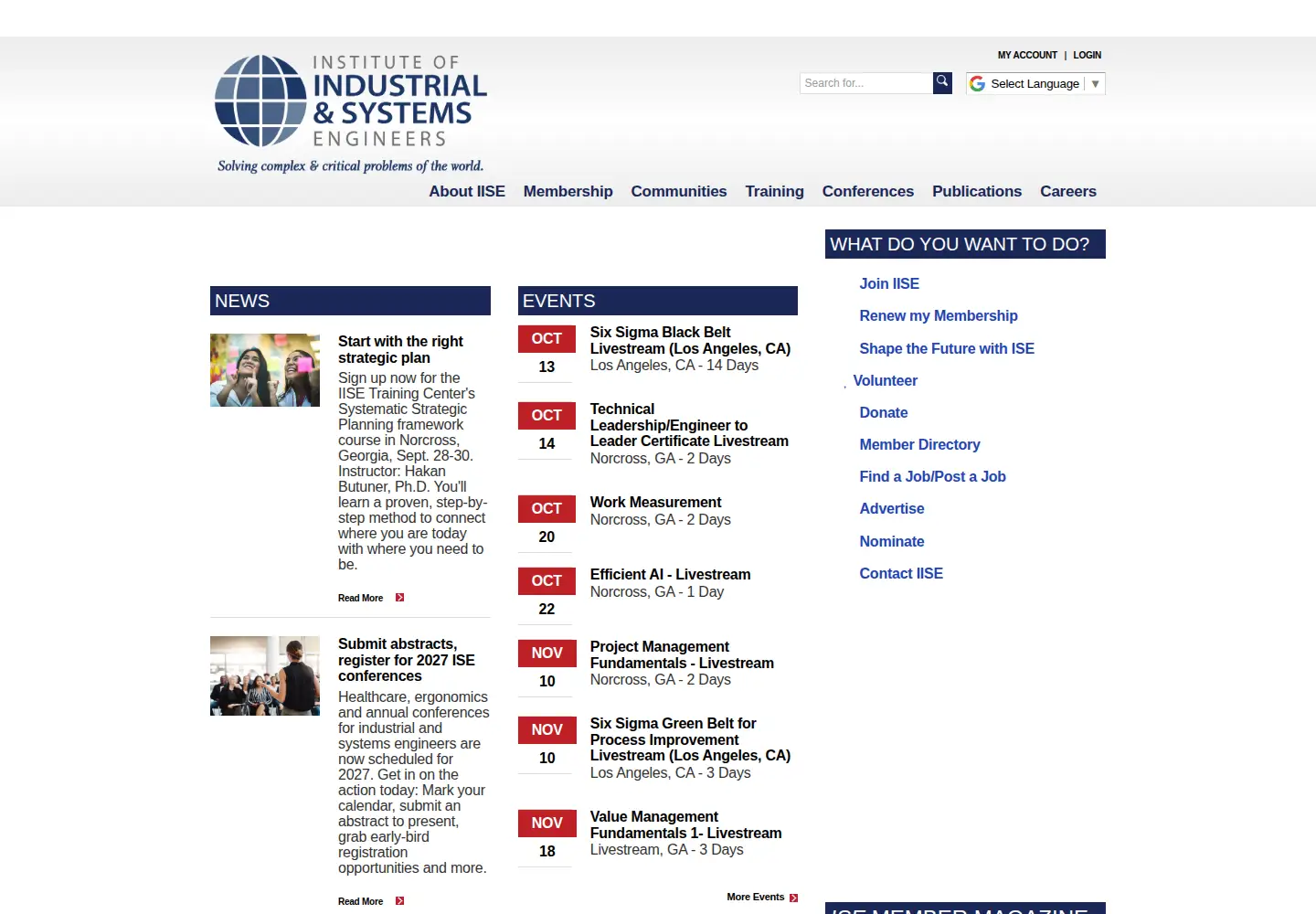Click in the Search for... field

coord(866,82)
